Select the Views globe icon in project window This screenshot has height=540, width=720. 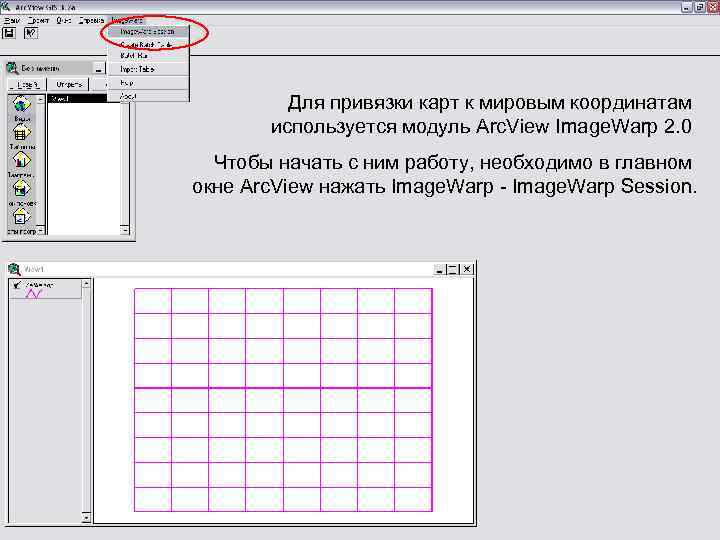[x=21, y=105]
